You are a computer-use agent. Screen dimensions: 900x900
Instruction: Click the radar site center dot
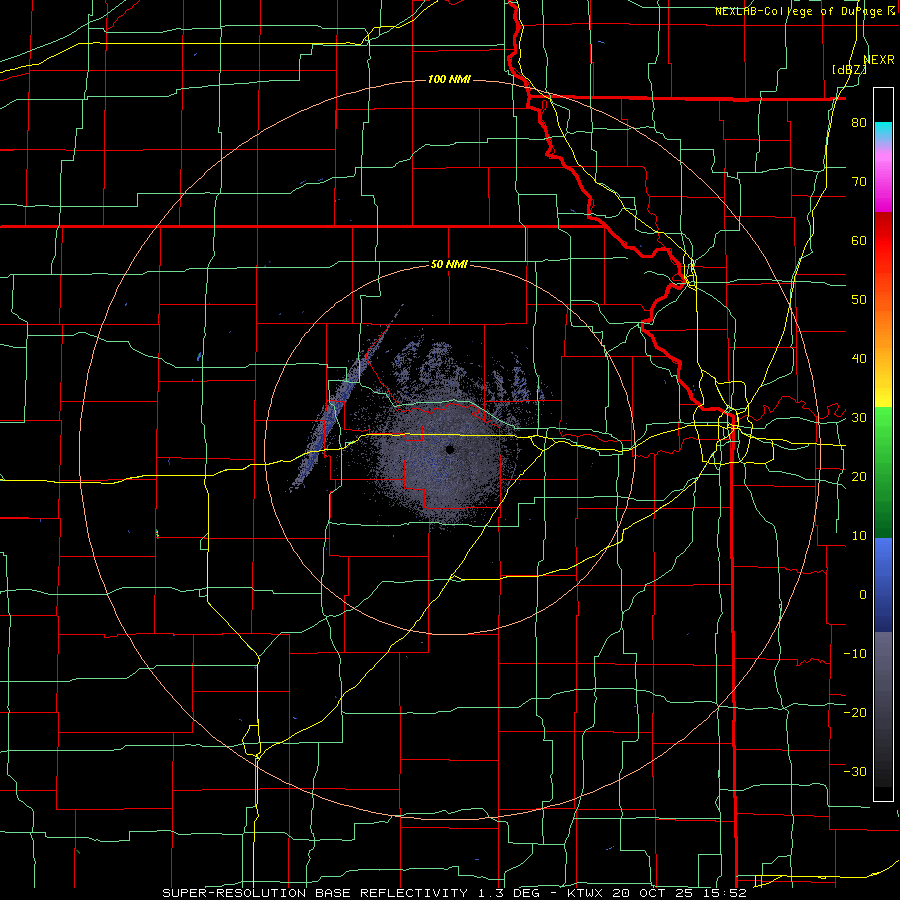(x=450, y=449)
